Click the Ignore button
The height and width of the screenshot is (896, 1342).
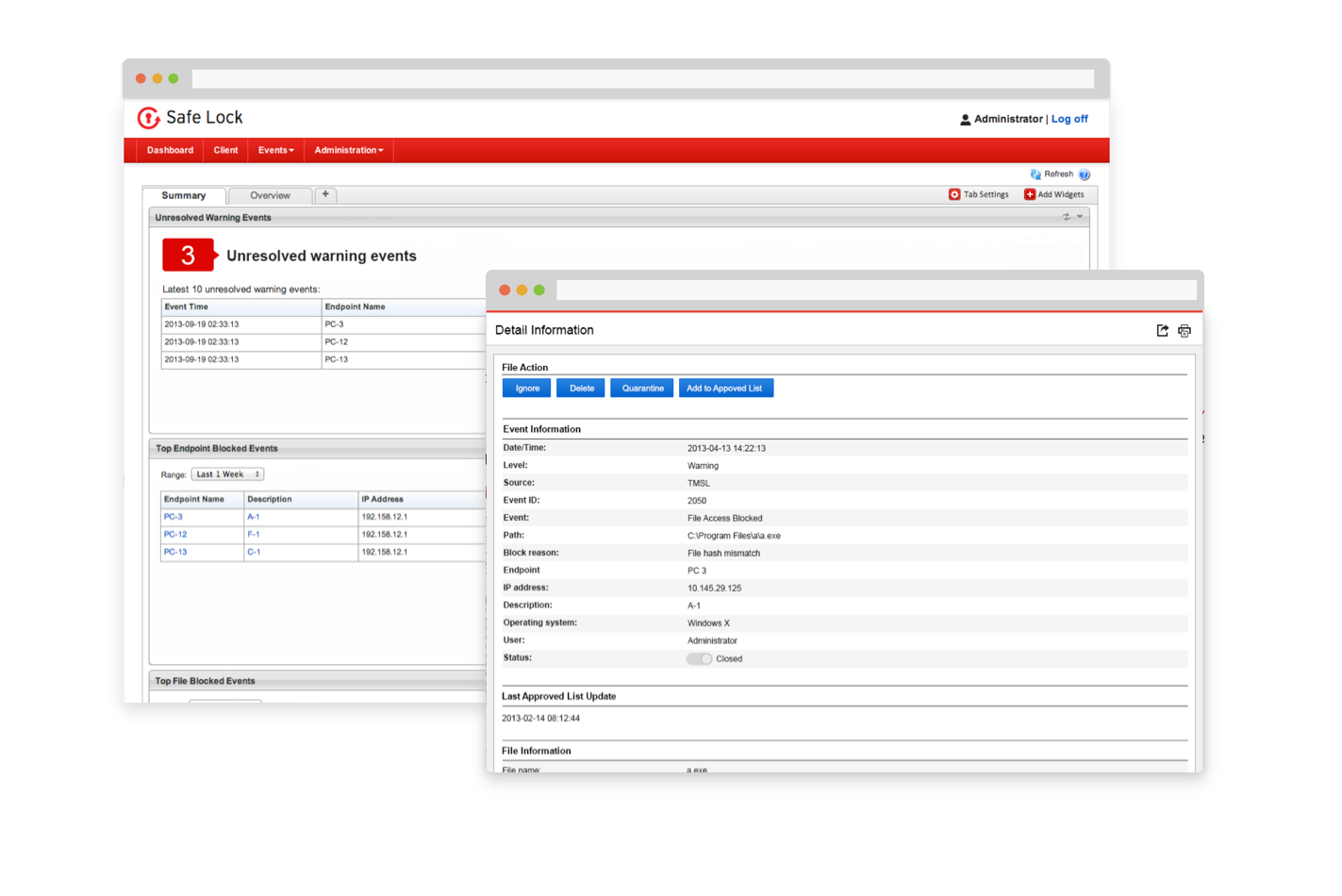coord(527,389)
